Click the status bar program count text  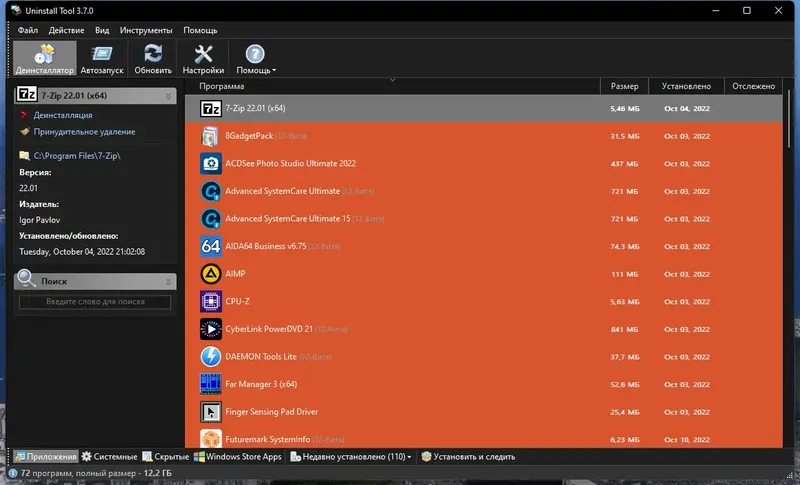click(96, 473)
